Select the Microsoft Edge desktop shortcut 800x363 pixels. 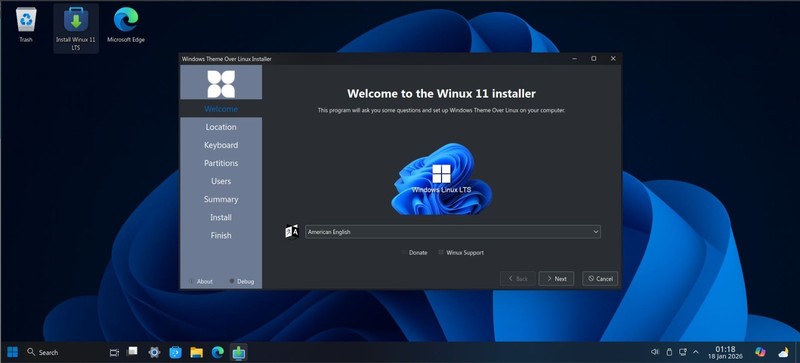126,25
